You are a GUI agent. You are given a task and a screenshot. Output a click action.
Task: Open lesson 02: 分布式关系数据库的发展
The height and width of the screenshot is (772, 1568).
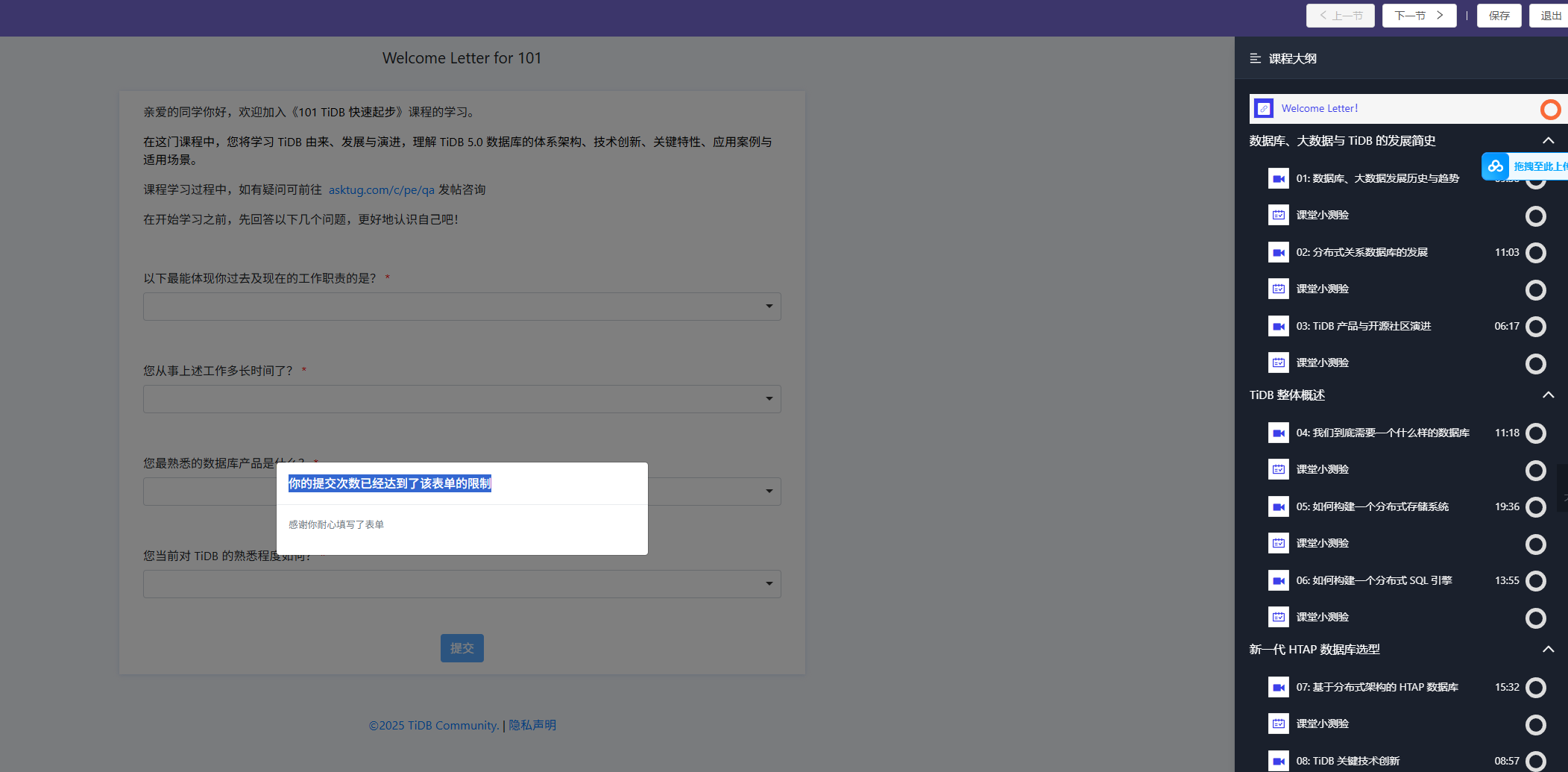coord(1362,252)
